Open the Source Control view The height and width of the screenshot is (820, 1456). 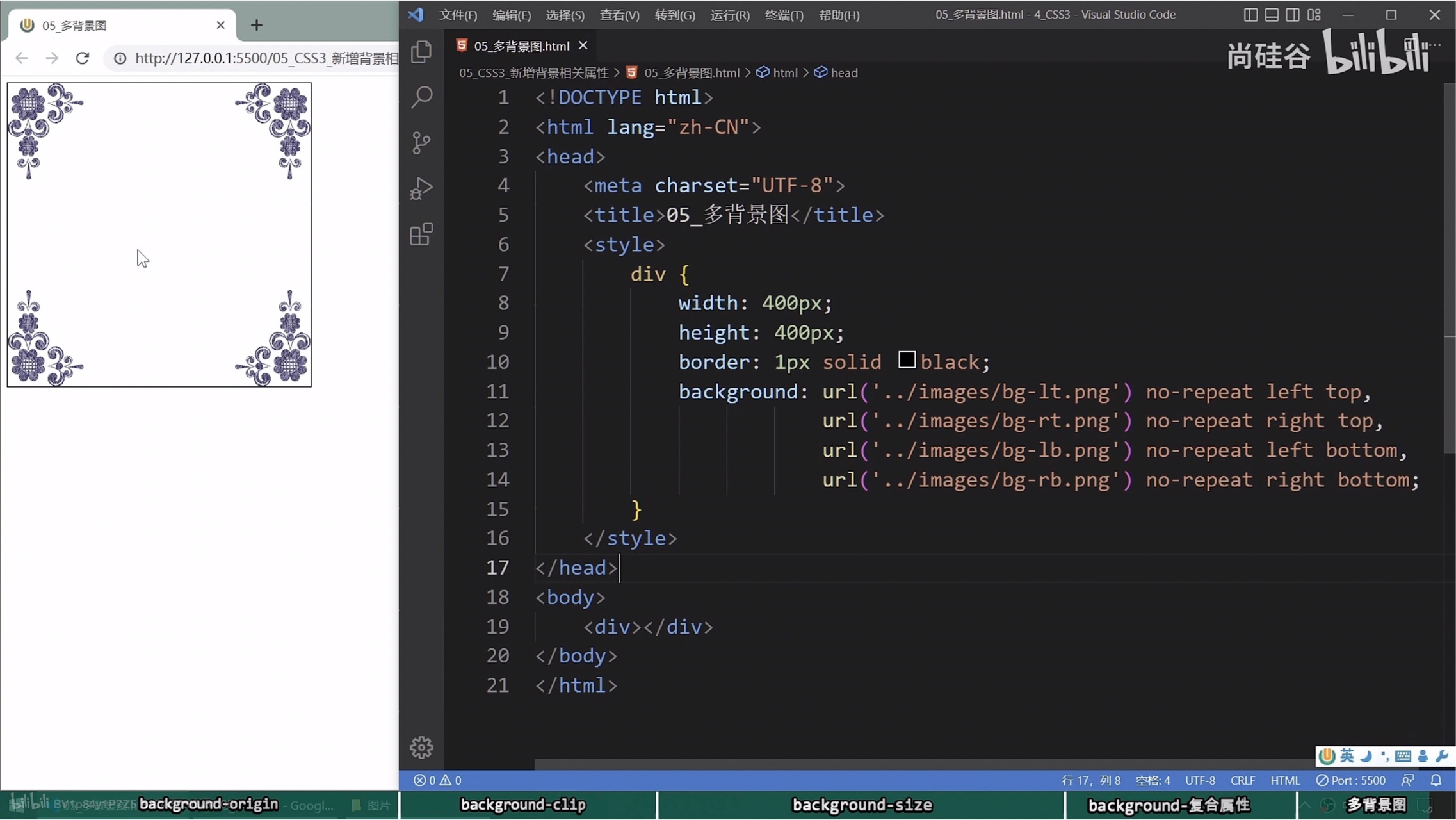click(x=421, y=143)
